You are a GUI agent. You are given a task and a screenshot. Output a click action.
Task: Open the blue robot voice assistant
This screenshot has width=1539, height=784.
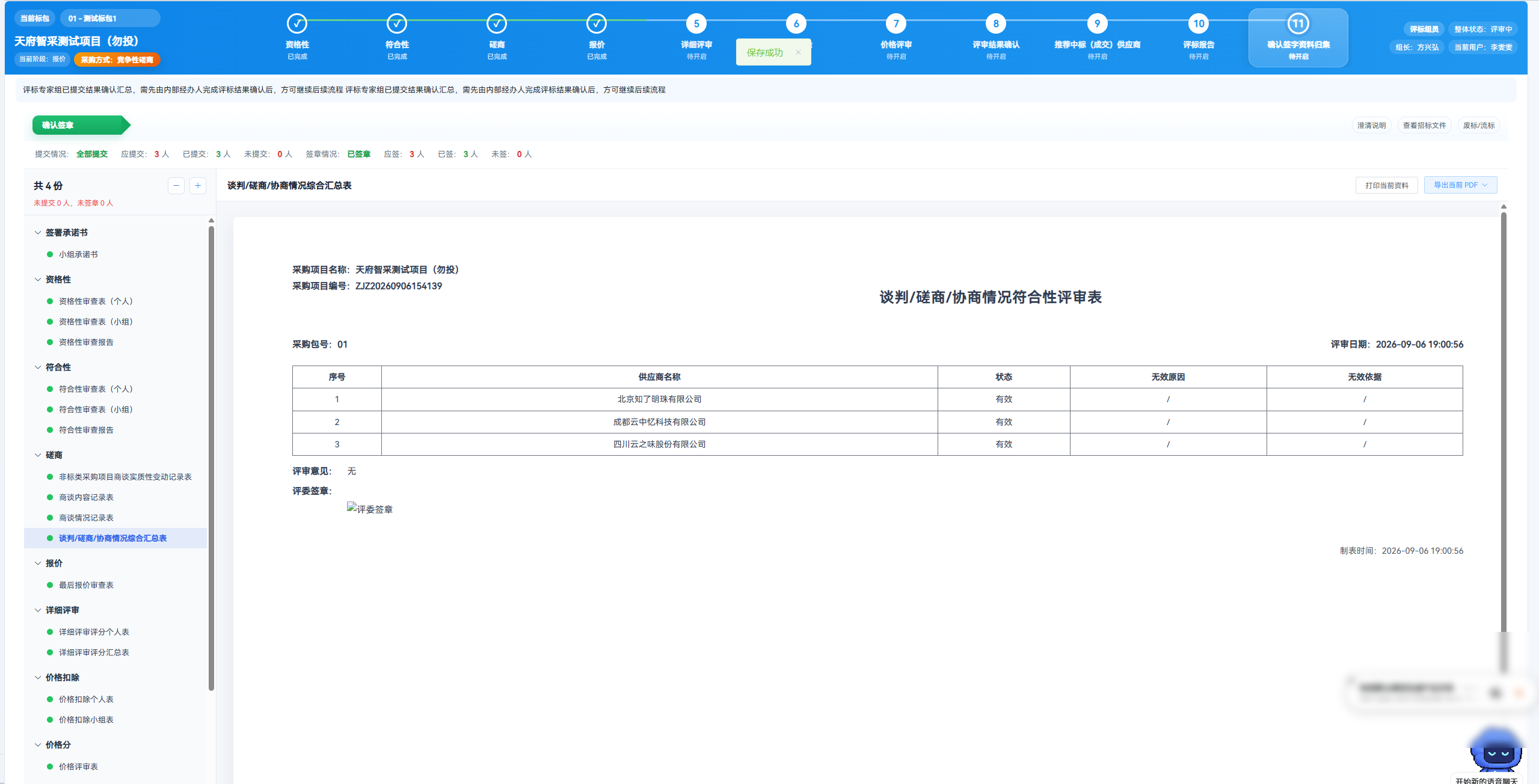1496,750
